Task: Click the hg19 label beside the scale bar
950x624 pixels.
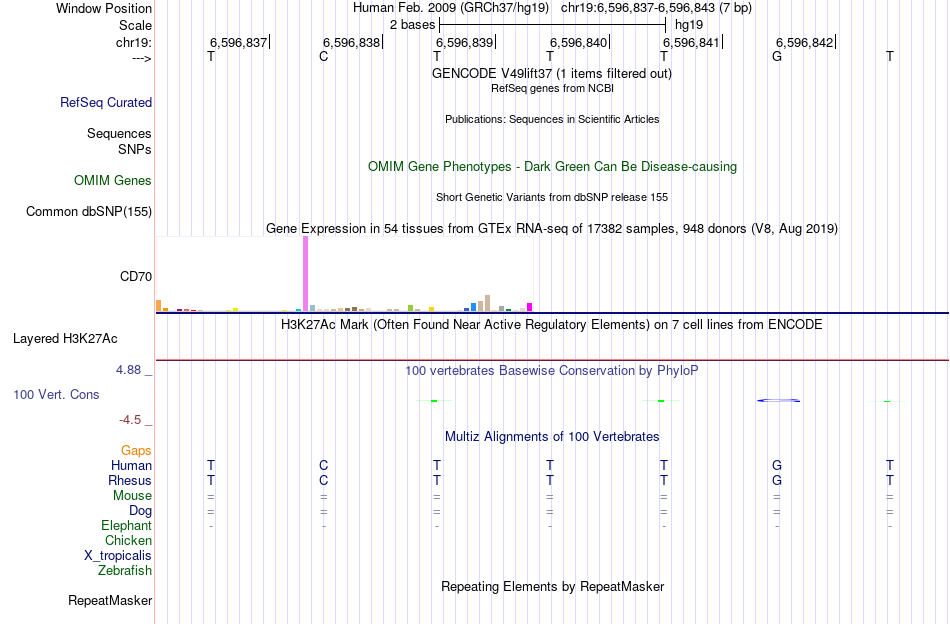Action: 689,25
